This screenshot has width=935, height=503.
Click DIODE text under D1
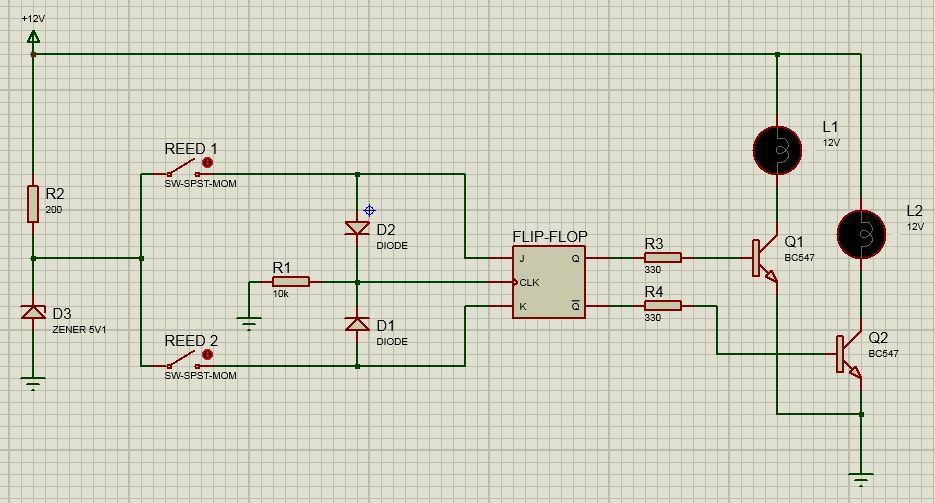pyautogui.click(x=392, y=341)
